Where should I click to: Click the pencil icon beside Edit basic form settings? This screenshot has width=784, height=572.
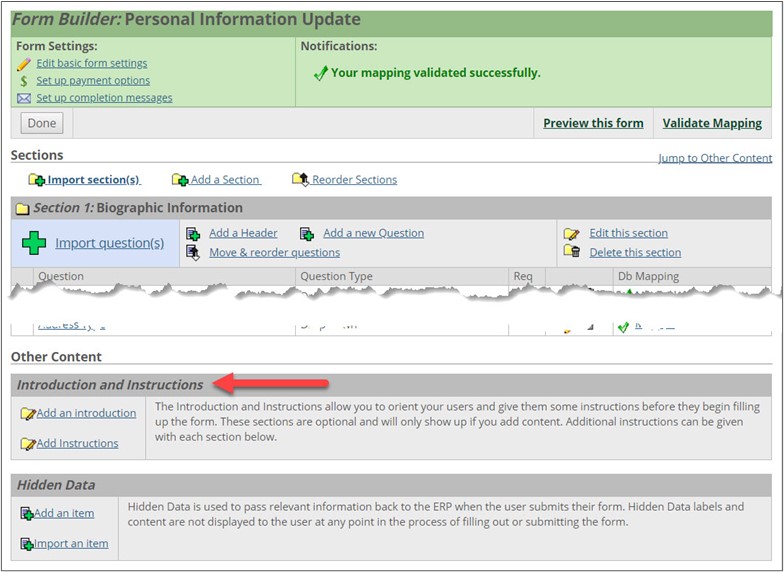coord(24,64)
